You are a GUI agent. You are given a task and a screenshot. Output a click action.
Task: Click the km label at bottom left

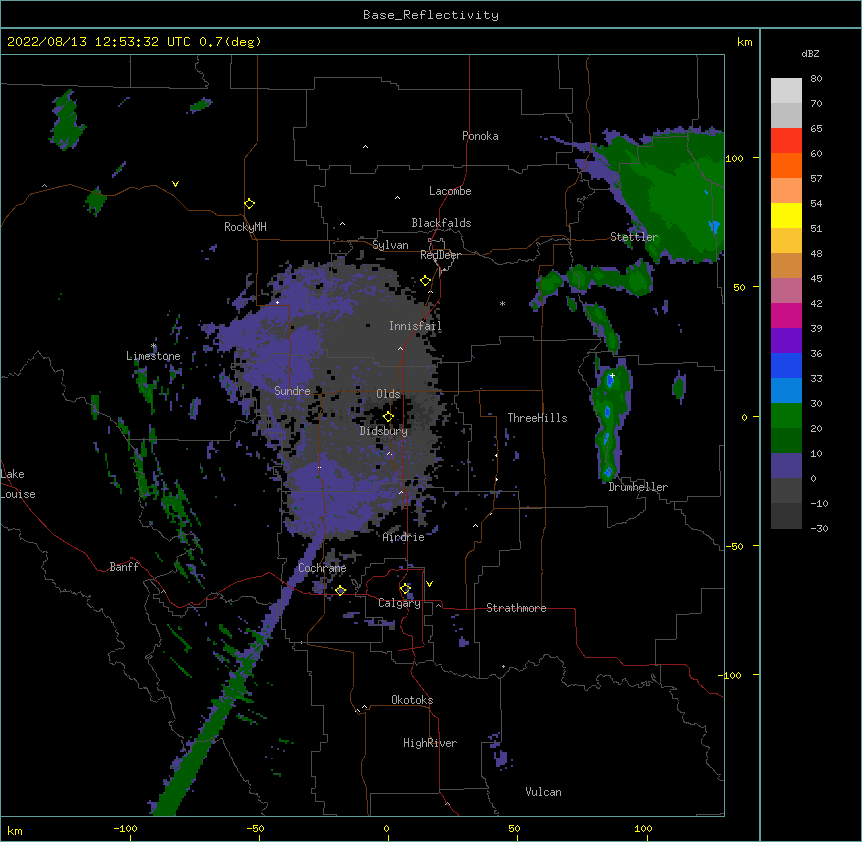(x=14, y=830)
